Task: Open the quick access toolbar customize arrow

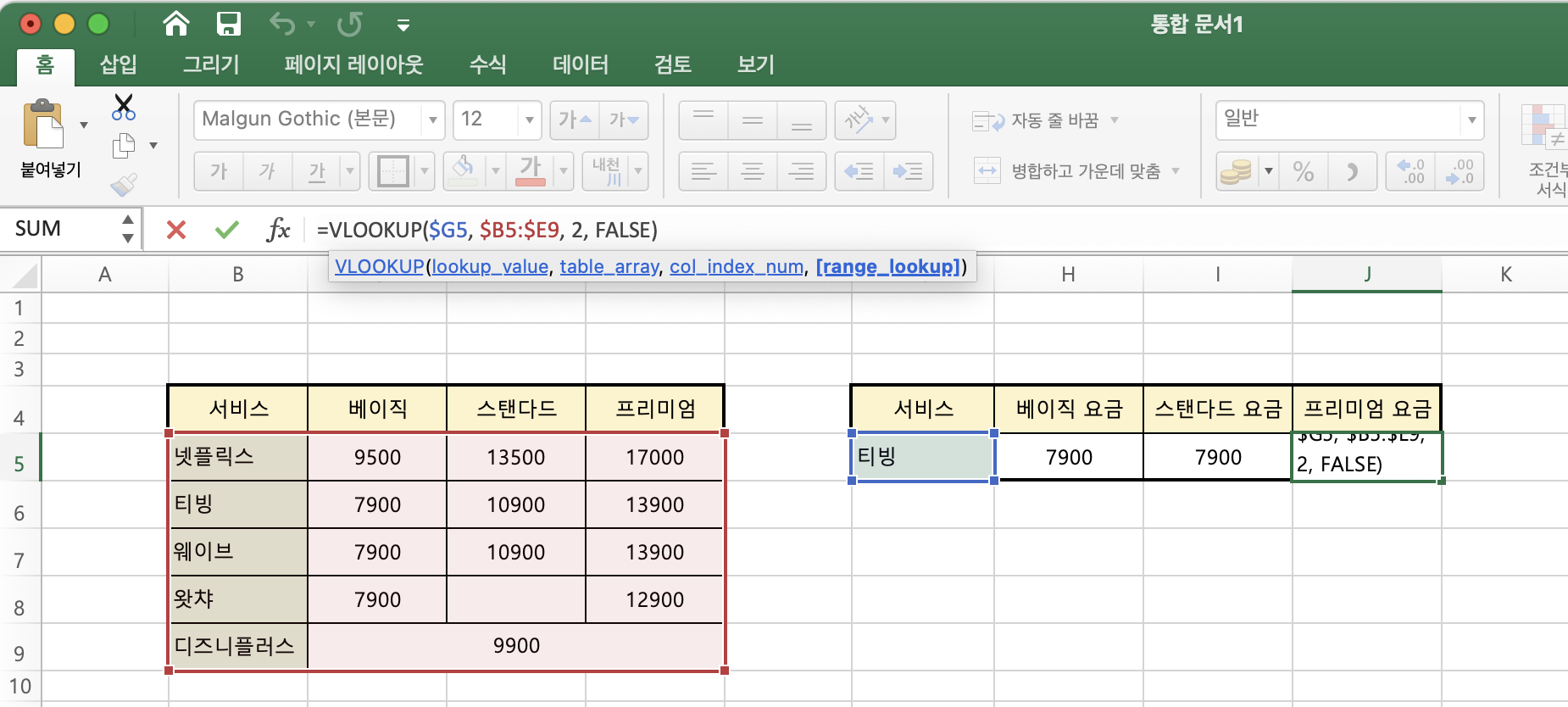Action: pyautogui.click(x=403, y=25)
